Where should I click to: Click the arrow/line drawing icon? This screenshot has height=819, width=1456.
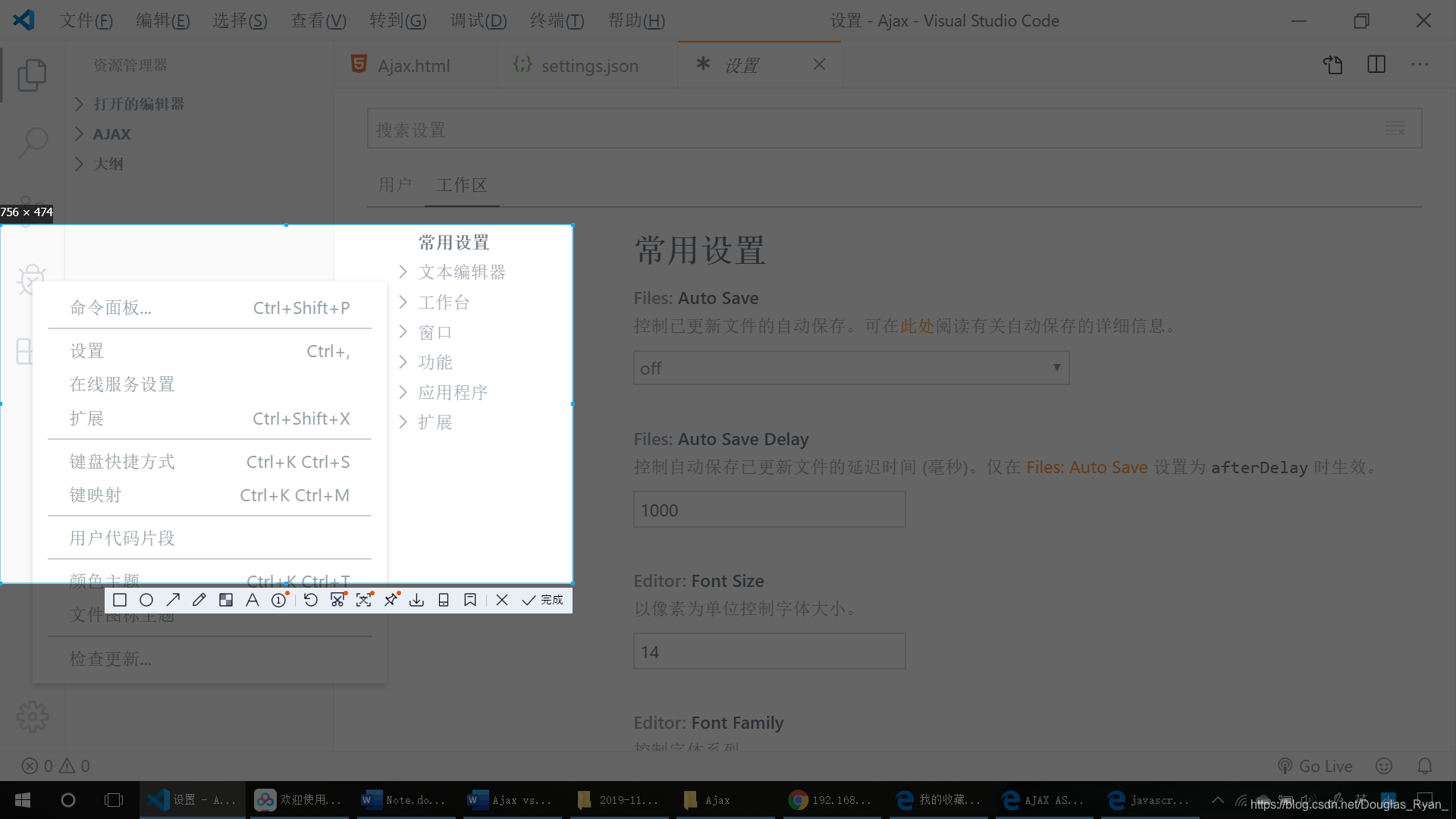tap(172, 600)
